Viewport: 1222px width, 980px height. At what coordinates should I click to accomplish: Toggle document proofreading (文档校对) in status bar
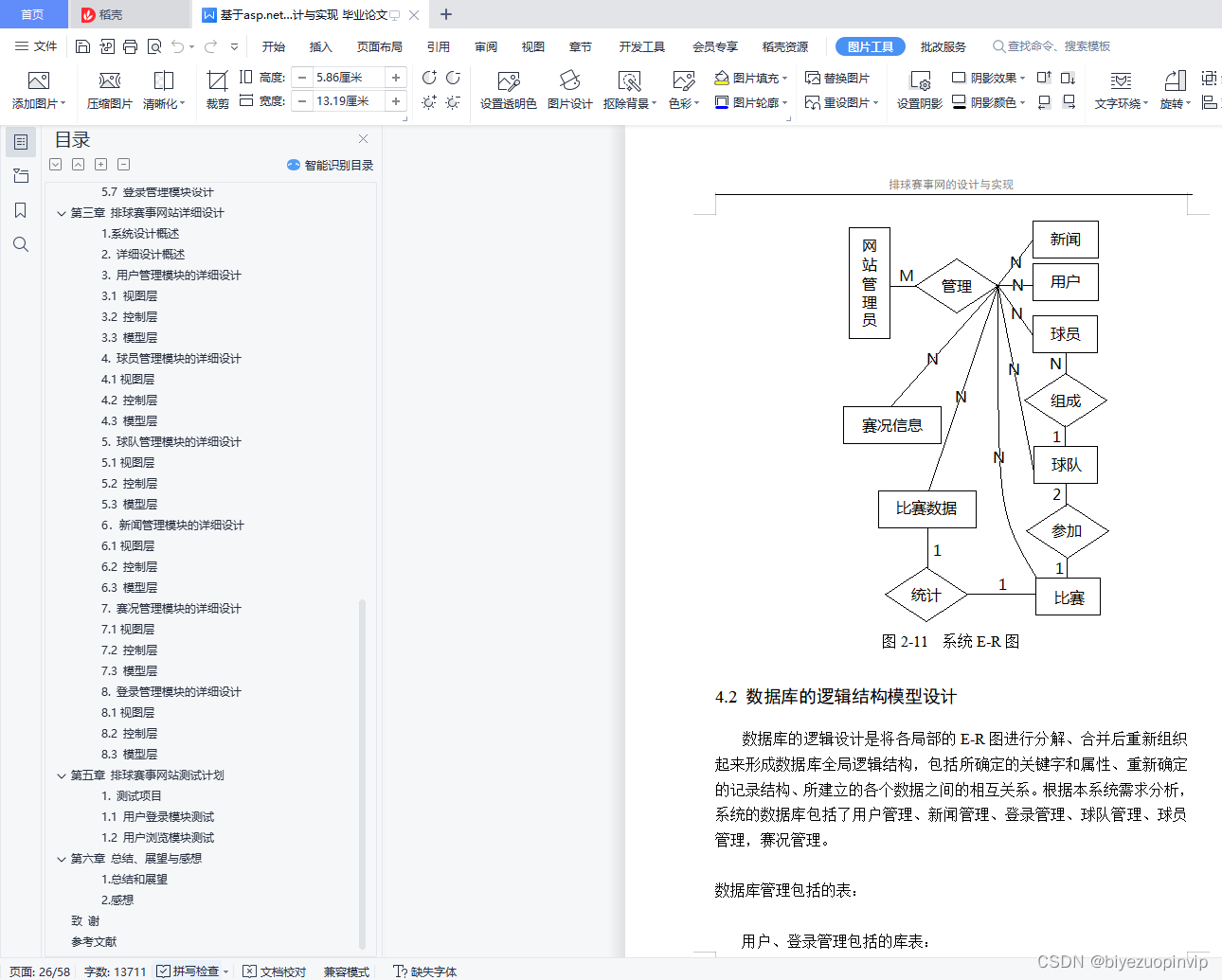point(275,971)
